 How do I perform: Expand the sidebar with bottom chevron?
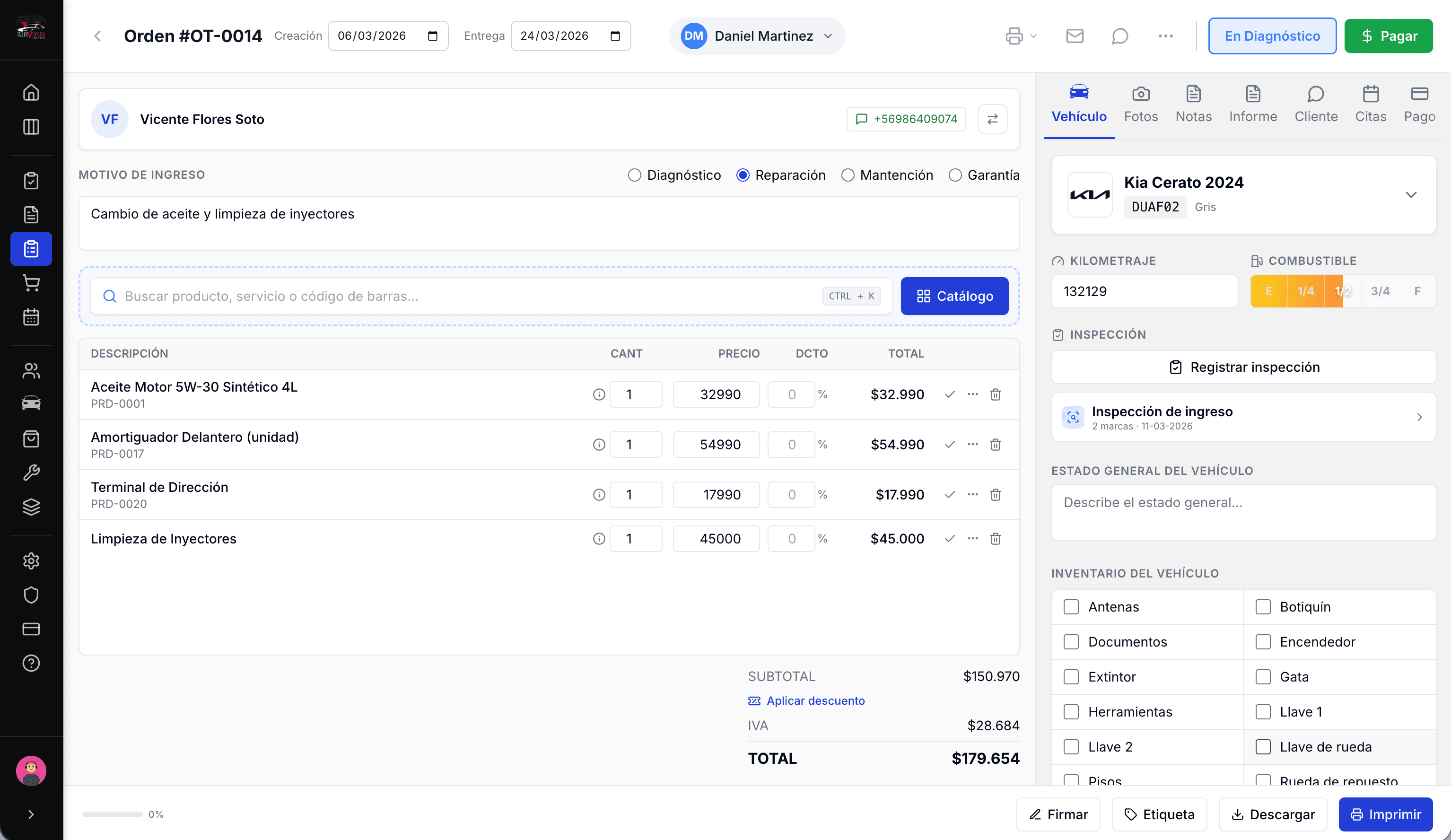pos(31,814)
